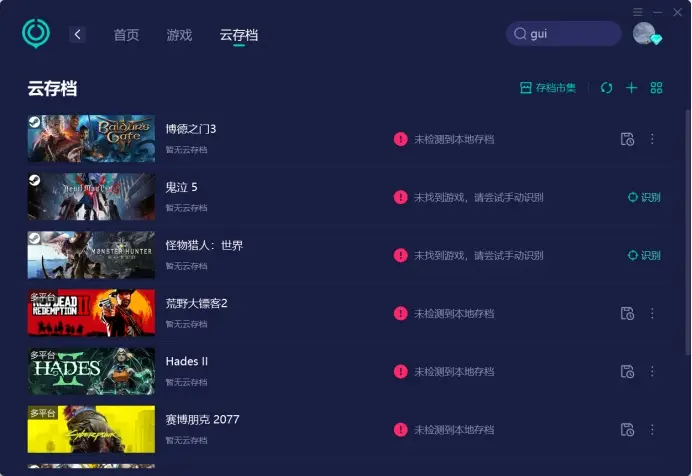Expand the three-dot menu for Hades II
The image size is (692, 476).
click(652, 371)
